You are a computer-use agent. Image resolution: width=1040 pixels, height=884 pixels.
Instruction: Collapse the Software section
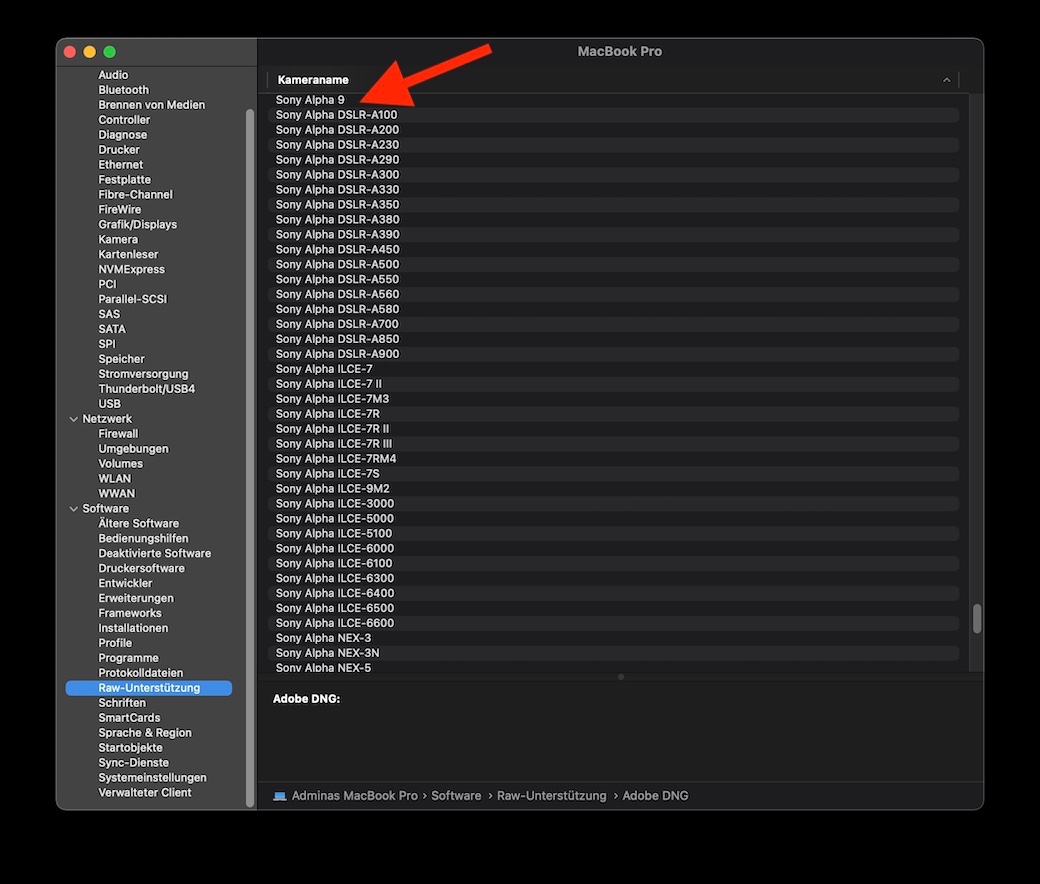tap(74, 509)
